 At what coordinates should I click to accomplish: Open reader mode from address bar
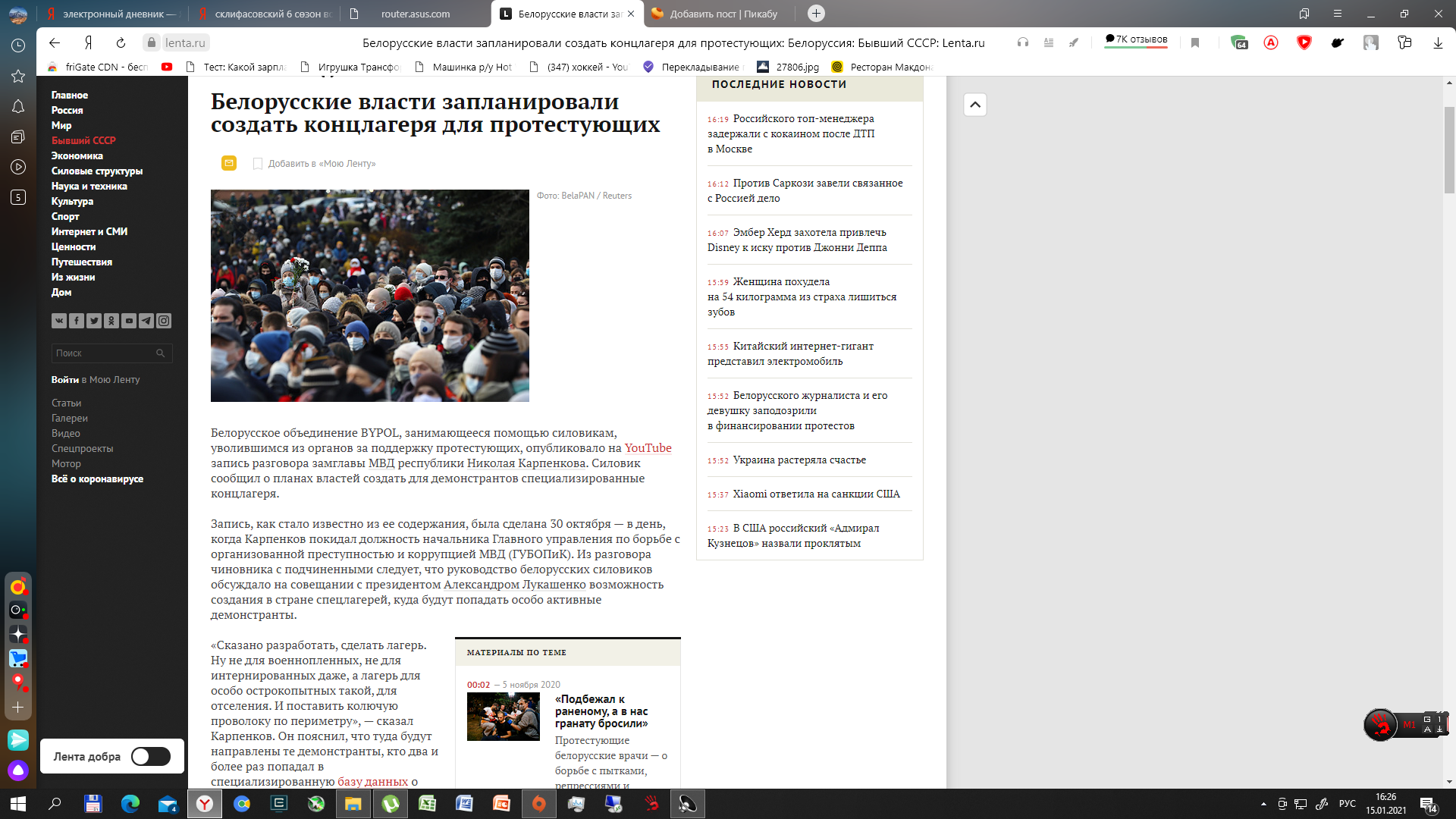point(1049,43)
